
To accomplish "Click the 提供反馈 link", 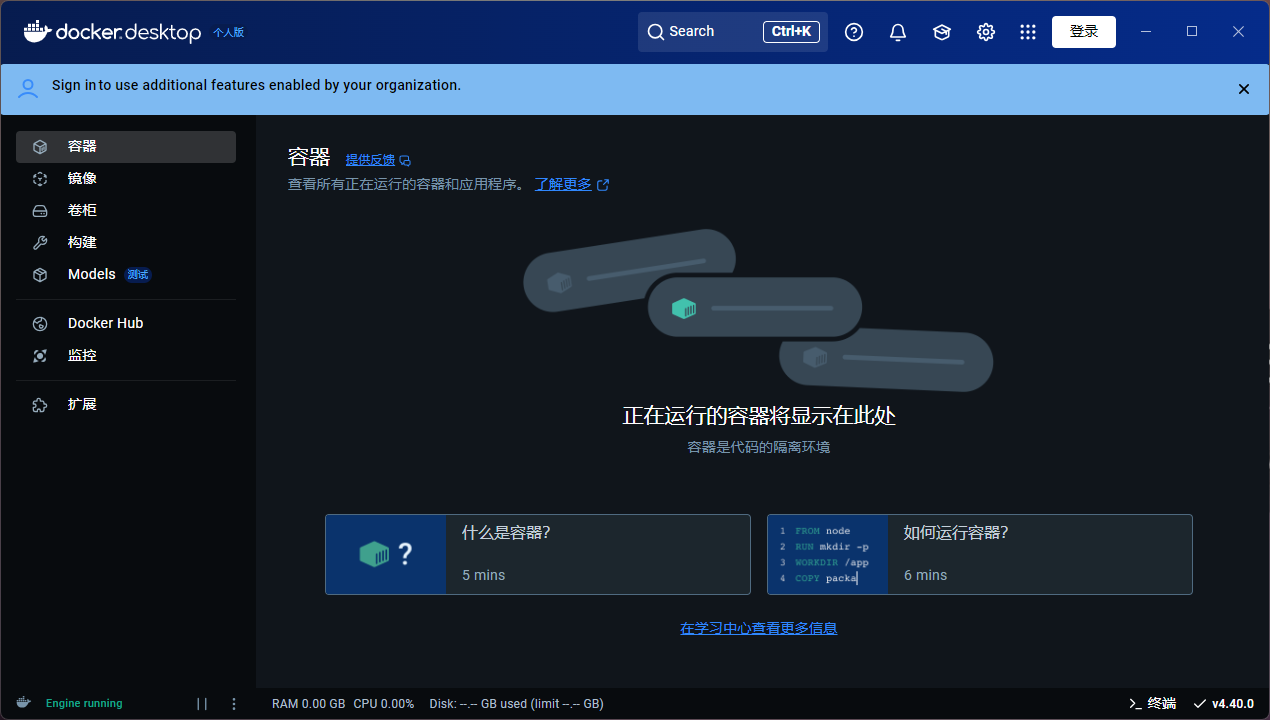I will click(370, 160).
